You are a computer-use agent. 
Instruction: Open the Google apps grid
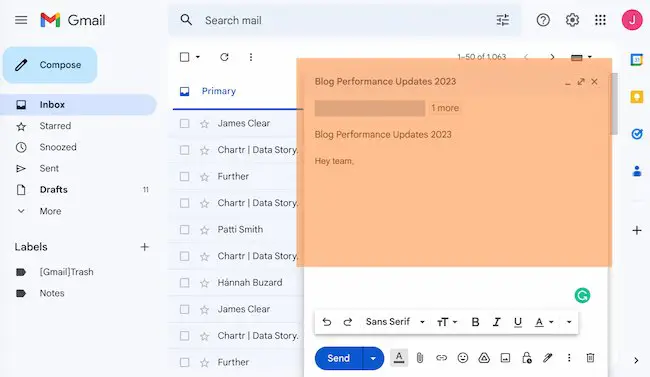coord(600,20)
